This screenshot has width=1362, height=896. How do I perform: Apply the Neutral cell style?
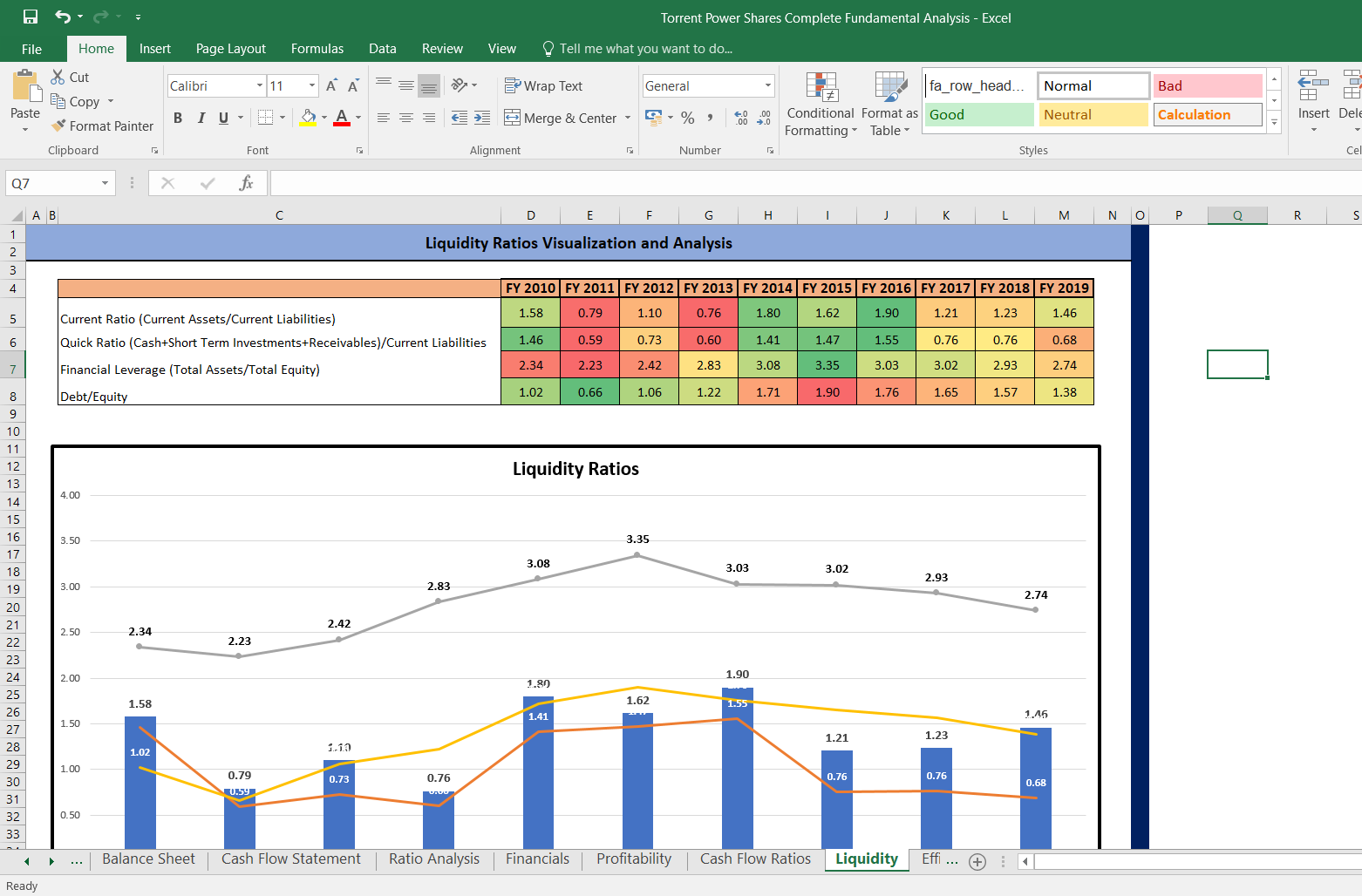tap(1093, 114)
